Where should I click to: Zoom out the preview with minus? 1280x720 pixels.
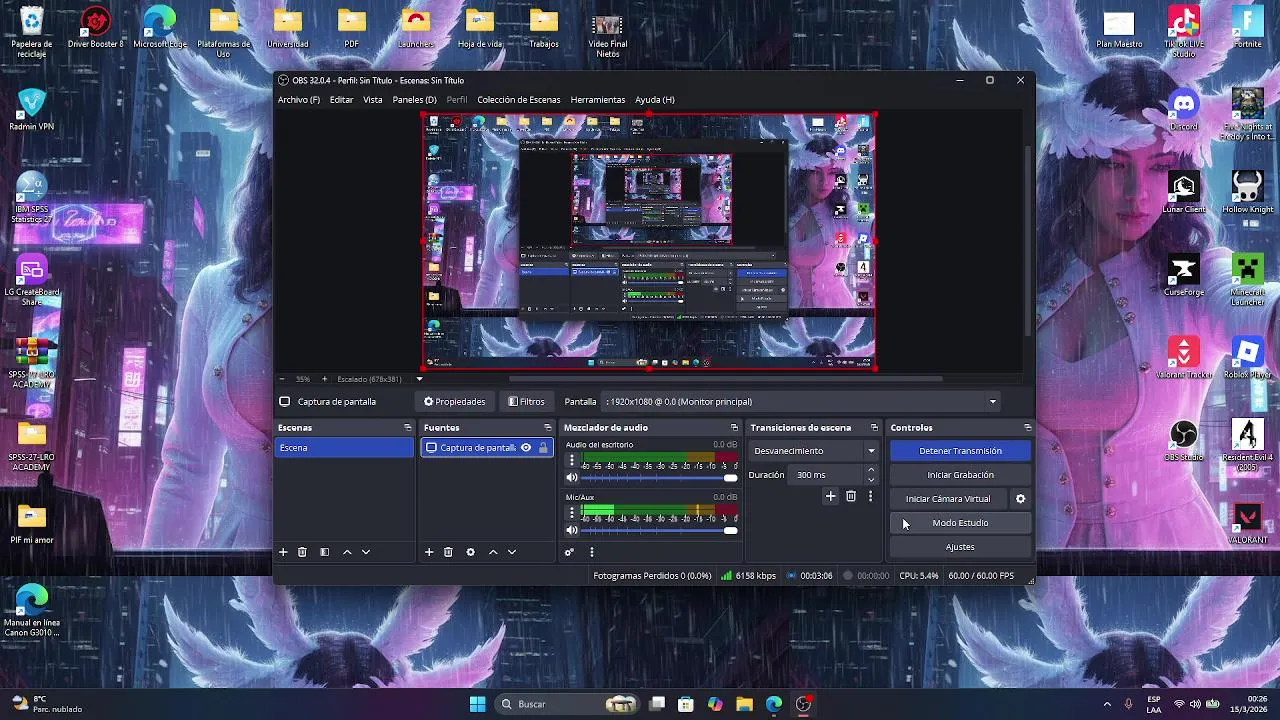(281, 379)
